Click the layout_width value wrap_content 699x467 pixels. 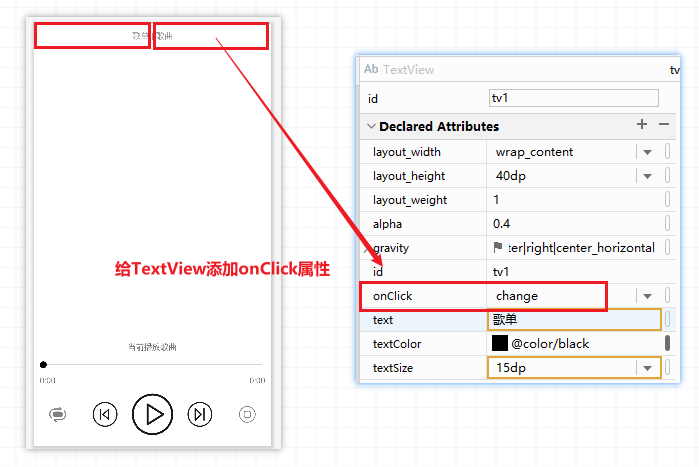pos(534,152)
